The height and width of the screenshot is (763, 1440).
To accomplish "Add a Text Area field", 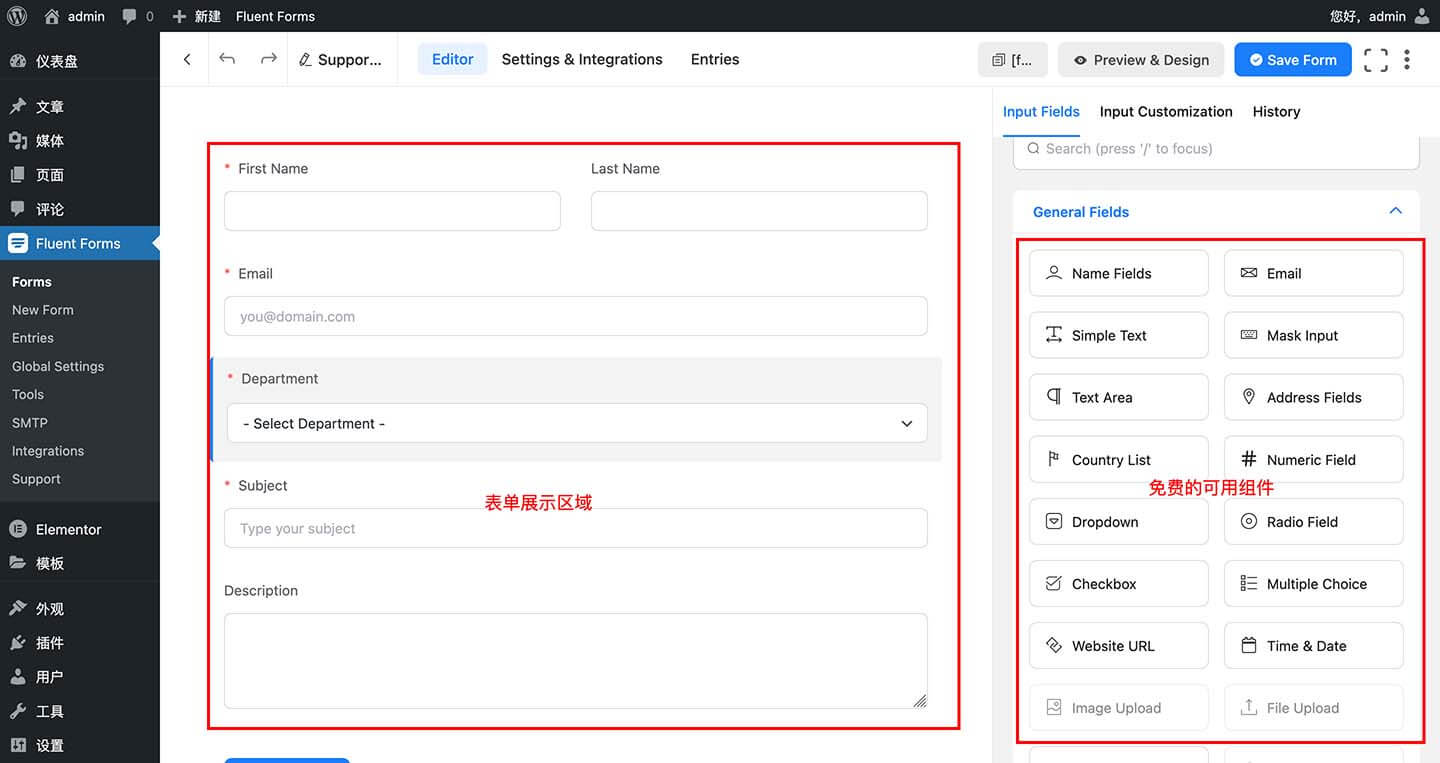I will point(1119,397).
